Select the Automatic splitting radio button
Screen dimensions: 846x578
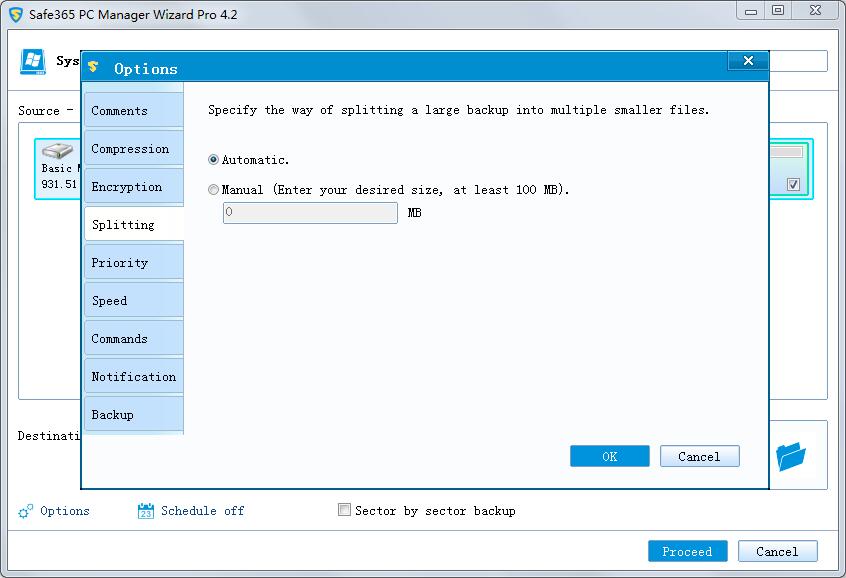[x=214, y=160]
